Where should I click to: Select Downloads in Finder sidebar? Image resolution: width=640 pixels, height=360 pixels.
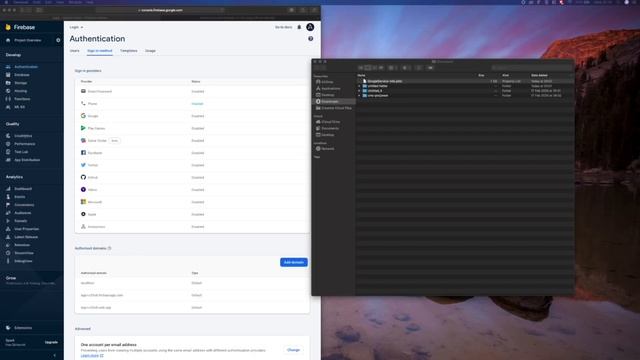[x=333, y=101]
